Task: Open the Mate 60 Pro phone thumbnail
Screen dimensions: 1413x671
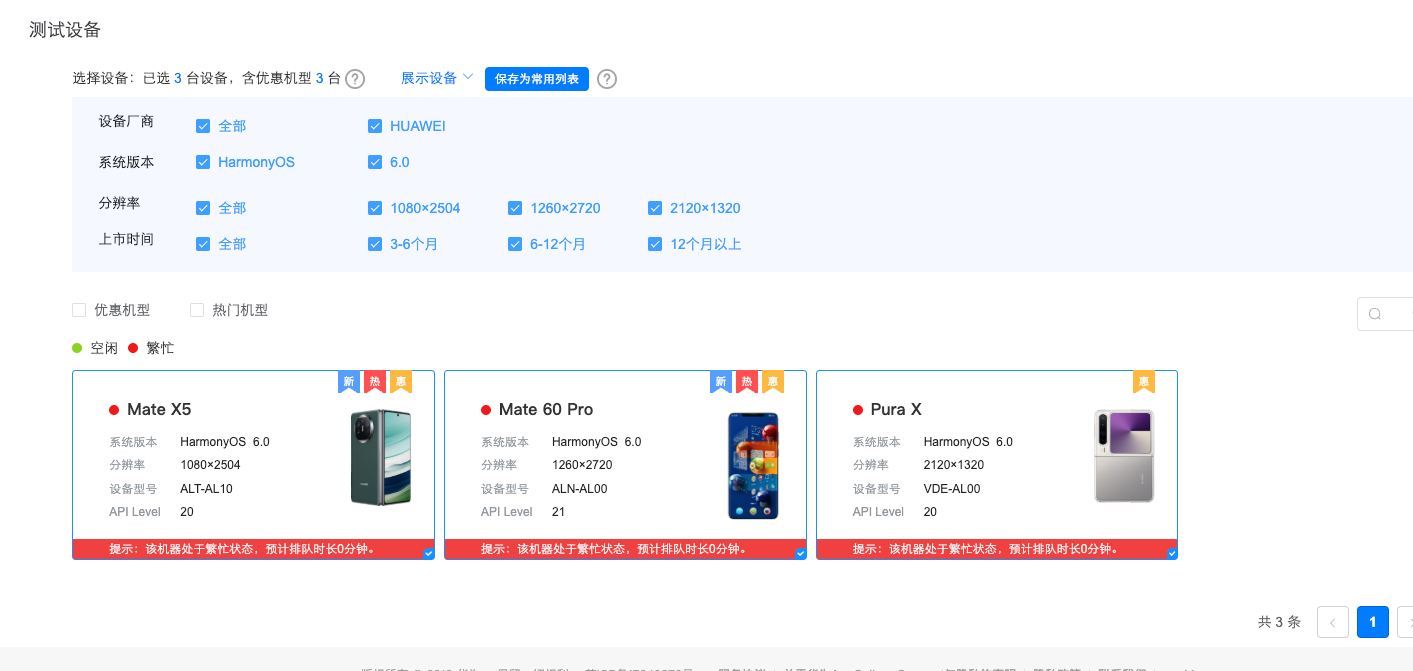Action: click(x=753, y=465)
